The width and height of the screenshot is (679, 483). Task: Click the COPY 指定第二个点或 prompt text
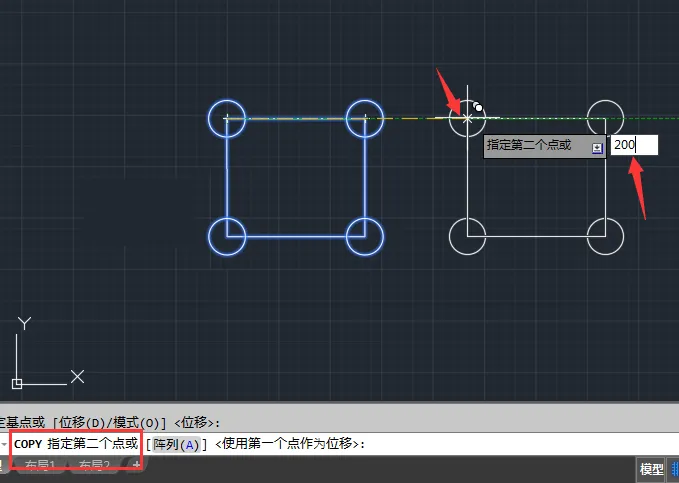(76, 444)
